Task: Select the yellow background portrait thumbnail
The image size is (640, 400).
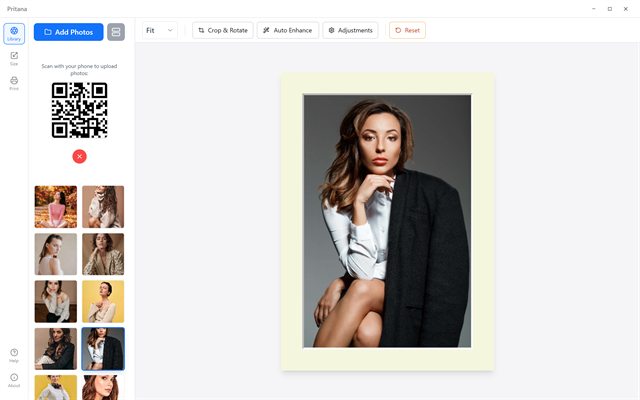Action: point(103,301)
